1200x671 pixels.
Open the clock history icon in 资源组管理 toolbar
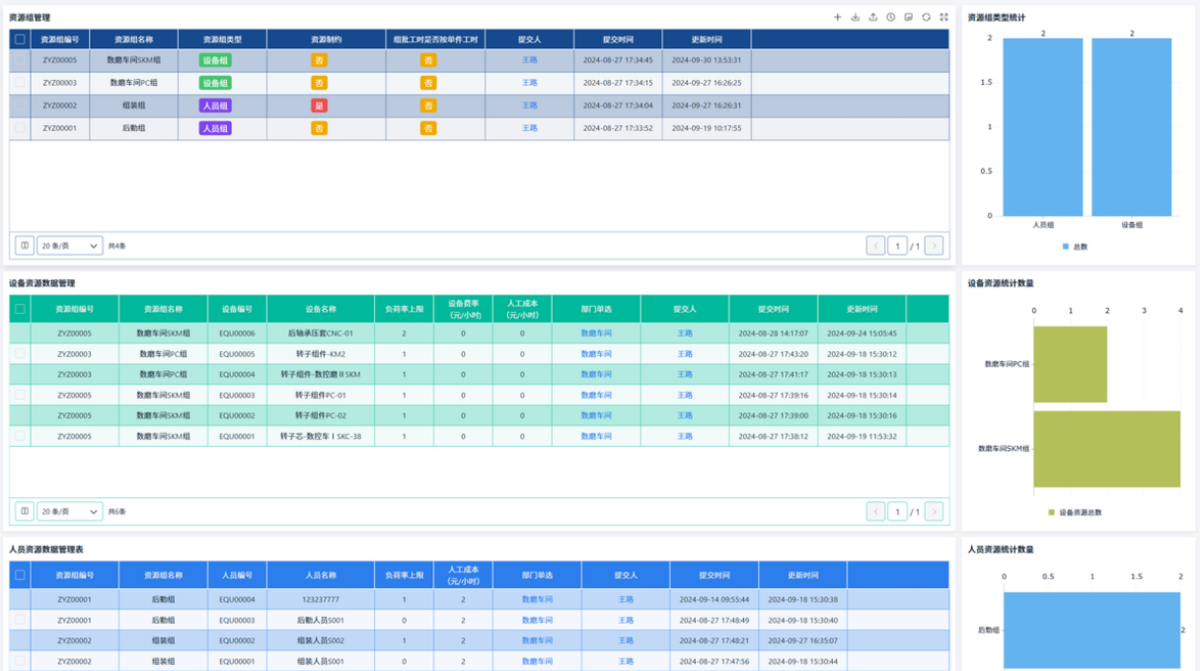click(890, 17)
